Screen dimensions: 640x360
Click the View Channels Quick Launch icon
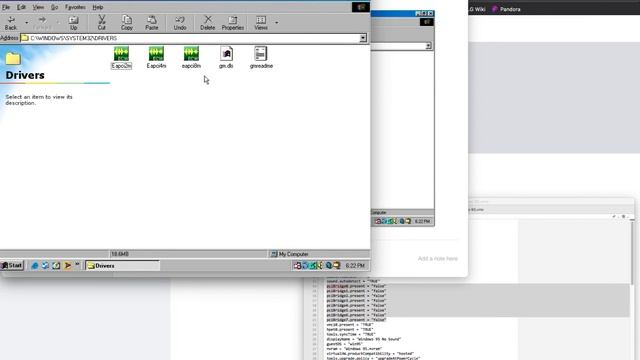tap(68, 266)
